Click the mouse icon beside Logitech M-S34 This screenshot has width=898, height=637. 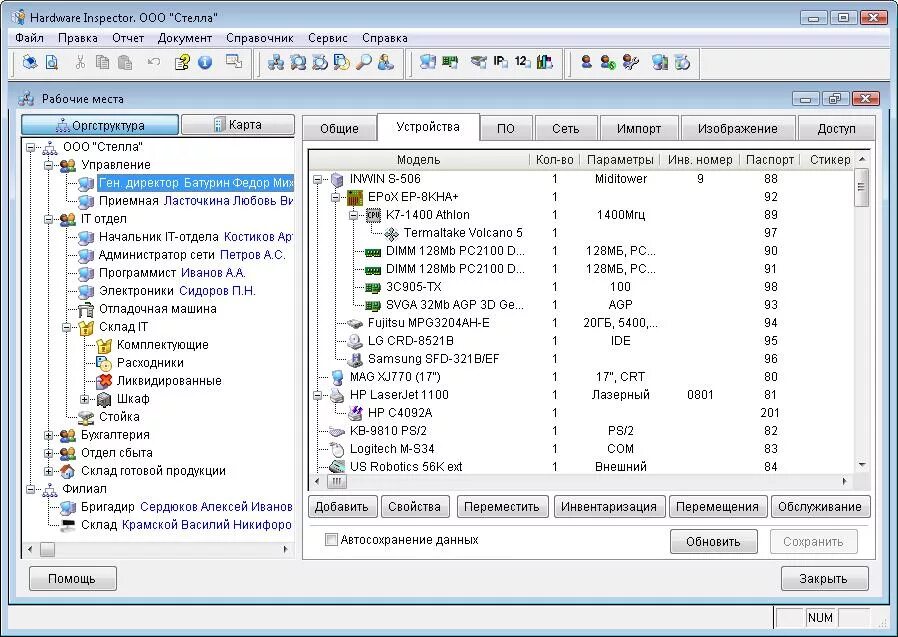(337, 449)
